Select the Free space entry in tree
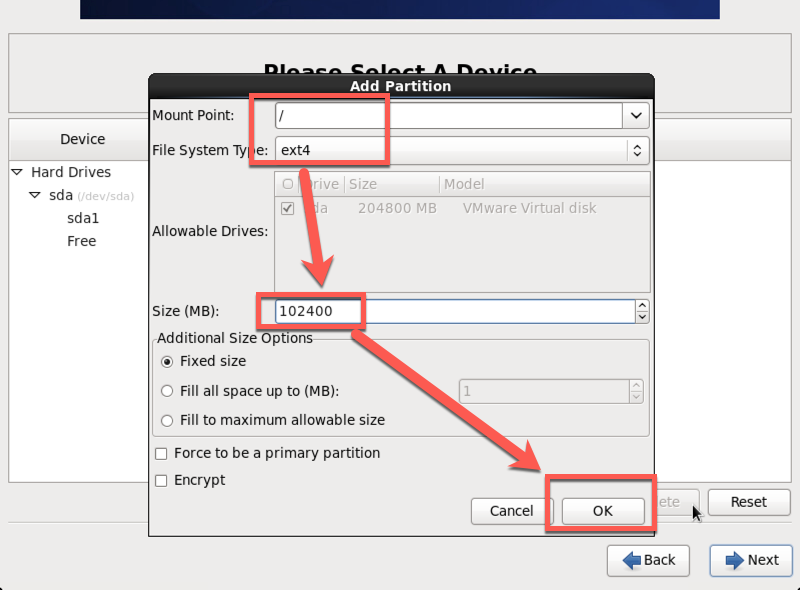 (82, 241)
